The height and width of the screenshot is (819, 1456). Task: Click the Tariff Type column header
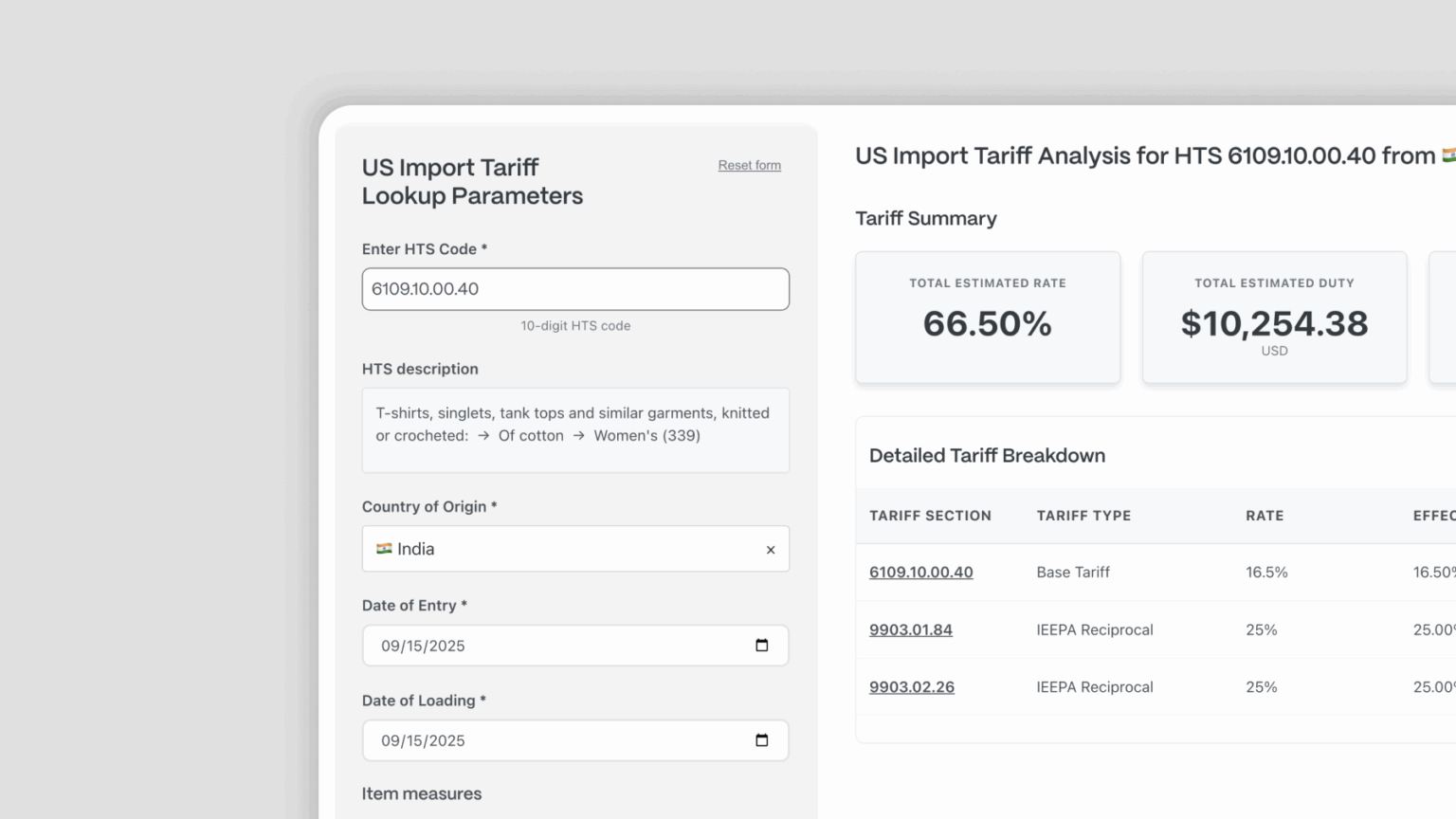click(x=1083, y=516)
